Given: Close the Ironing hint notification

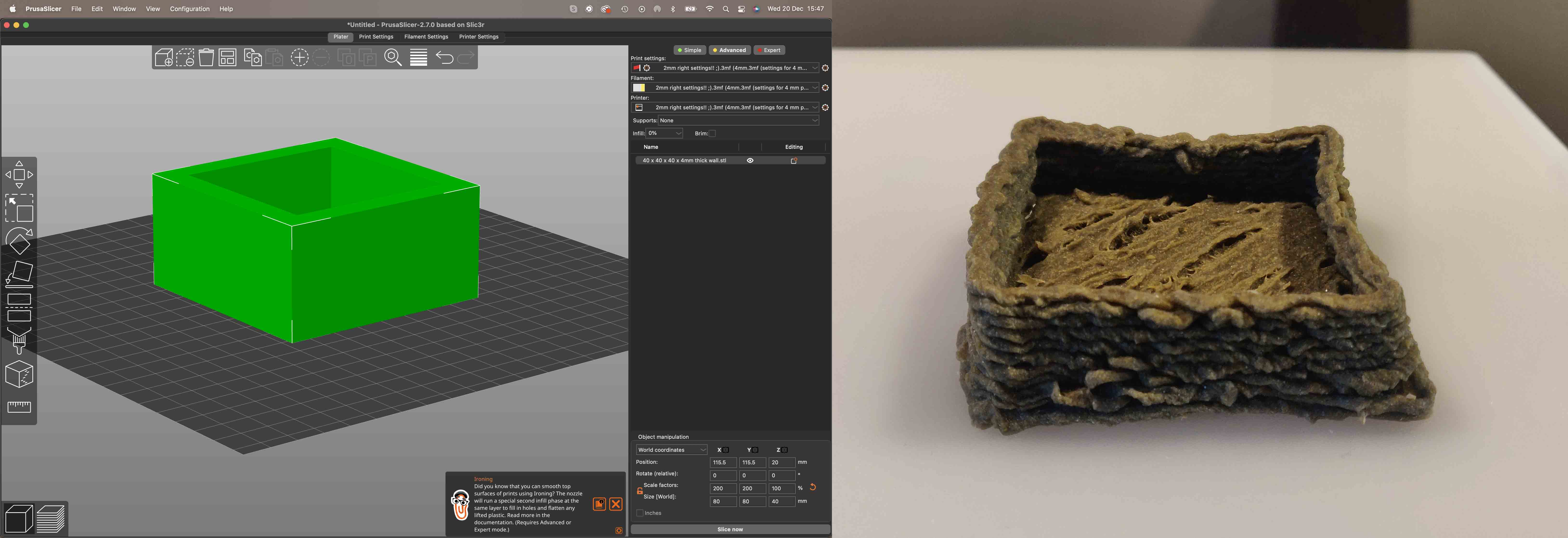Looking at the screenshot, I should (x=616, y=504).
